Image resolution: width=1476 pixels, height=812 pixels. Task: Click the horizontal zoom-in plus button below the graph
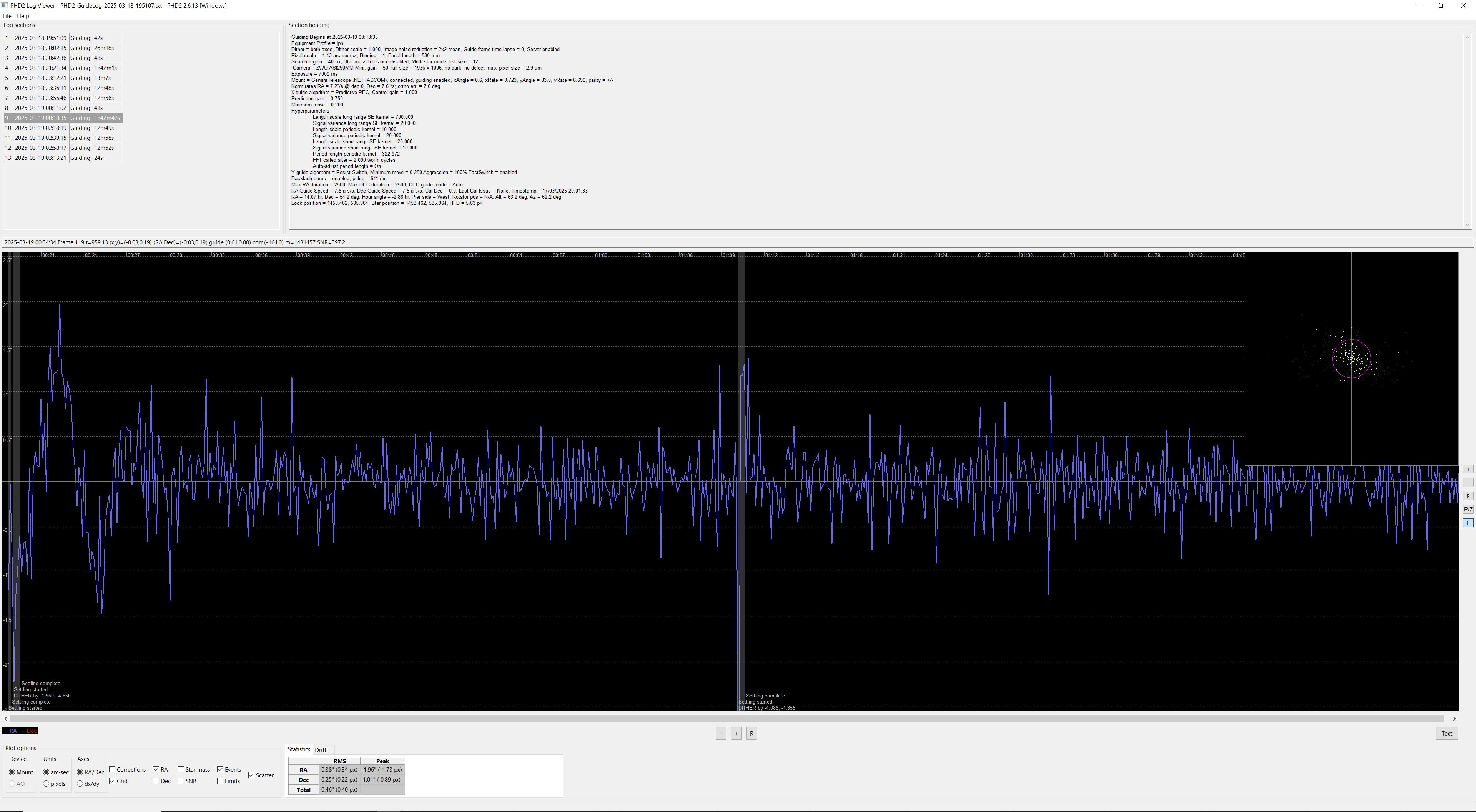pyautogui.click(x=736, y=734)
